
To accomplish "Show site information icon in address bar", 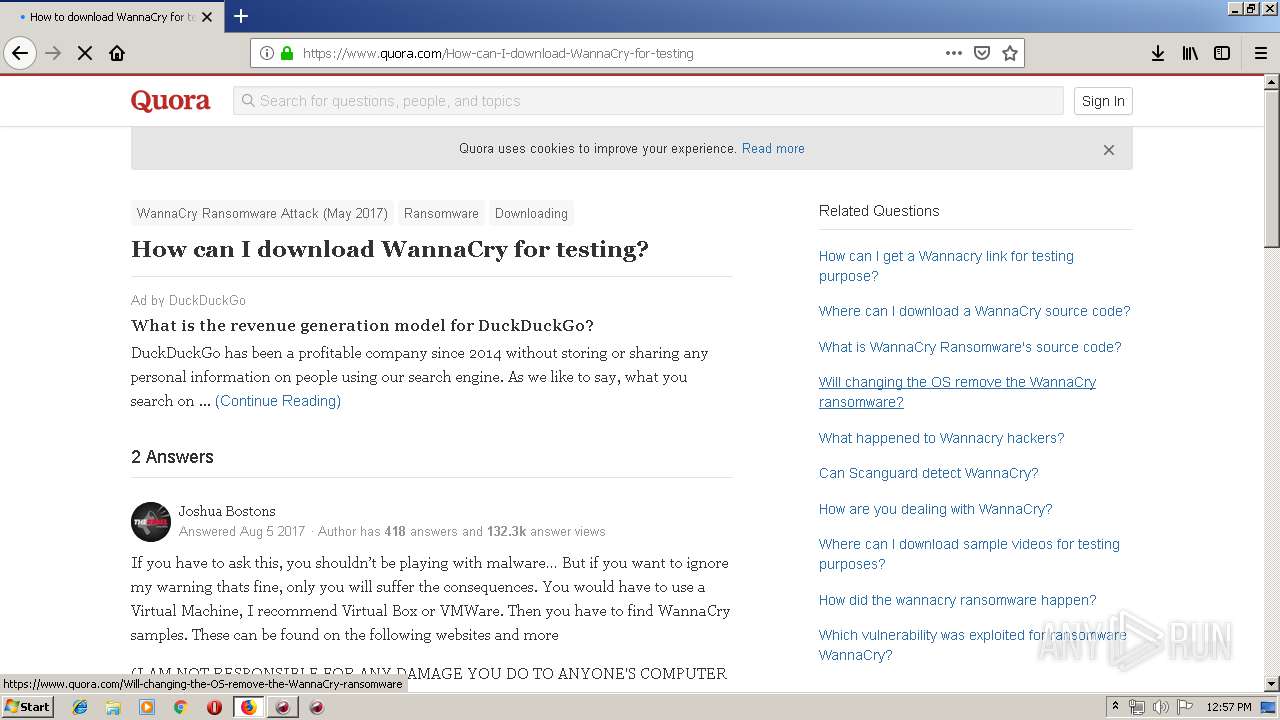I will [266, 53].
